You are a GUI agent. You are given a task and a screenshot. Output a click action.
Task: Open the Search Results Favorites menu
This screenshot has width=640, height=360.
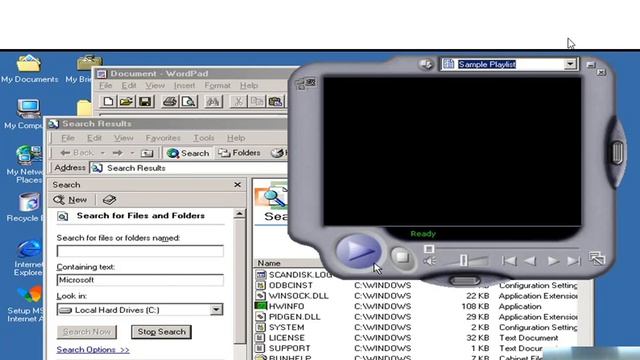coord(163,138)
